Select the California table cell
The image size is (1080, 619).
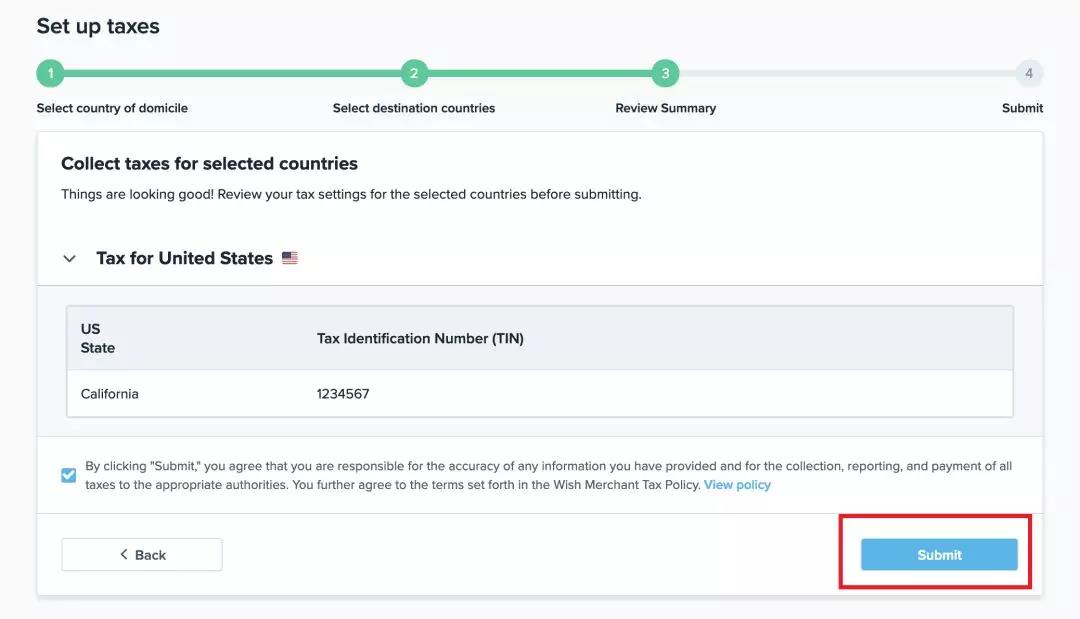coord(110,394)
